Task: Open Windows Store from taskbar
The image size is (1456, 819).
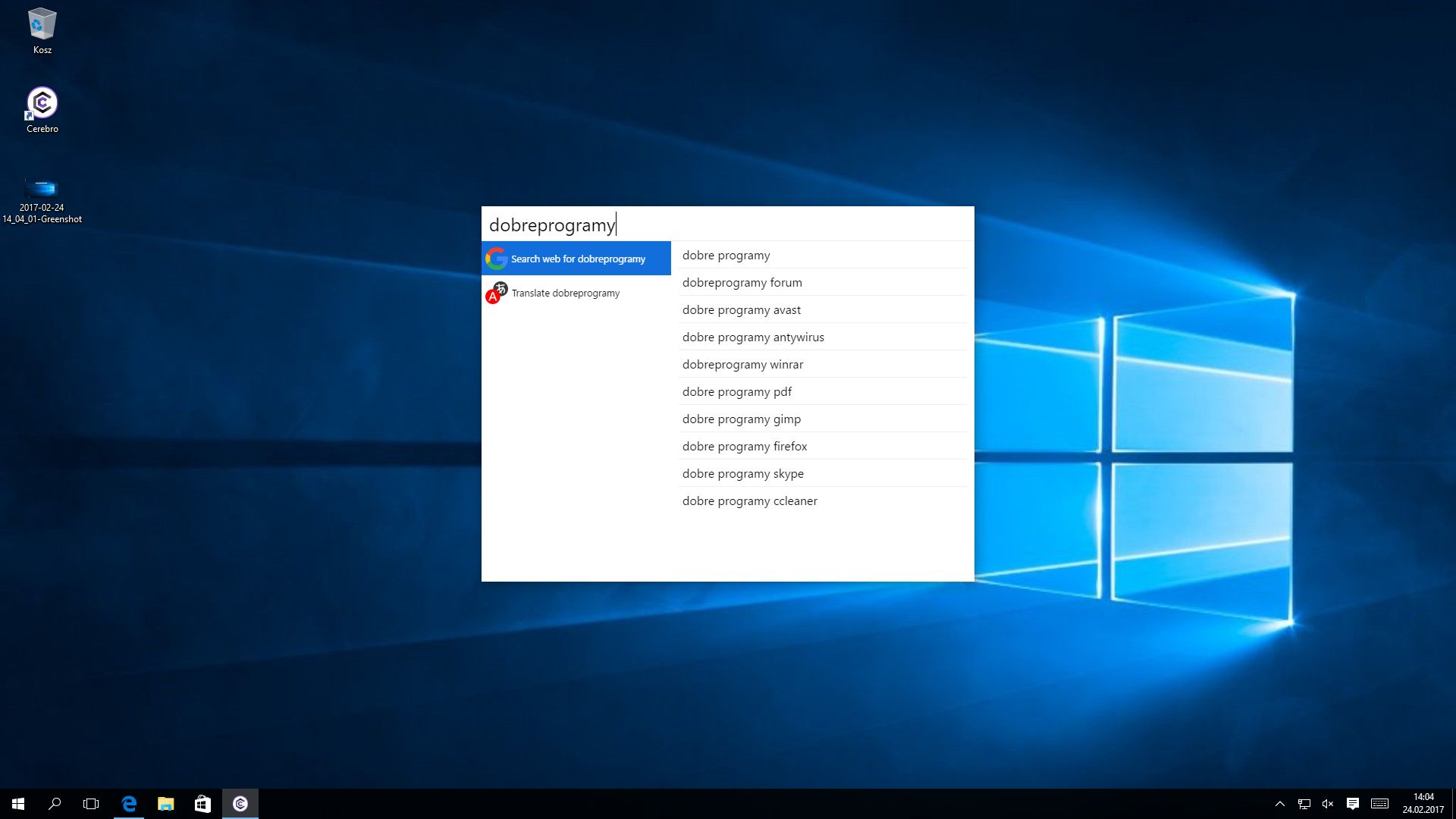Action: pyautogui.click(x=202, y=804)
